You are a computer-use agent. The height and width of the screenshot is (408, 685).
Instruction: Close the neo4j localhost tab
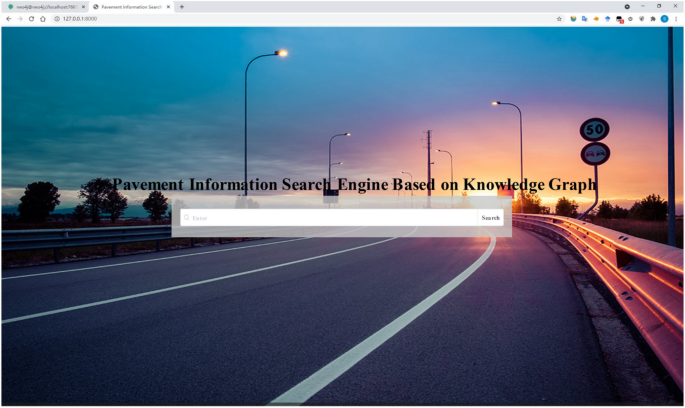coord(83,6)
